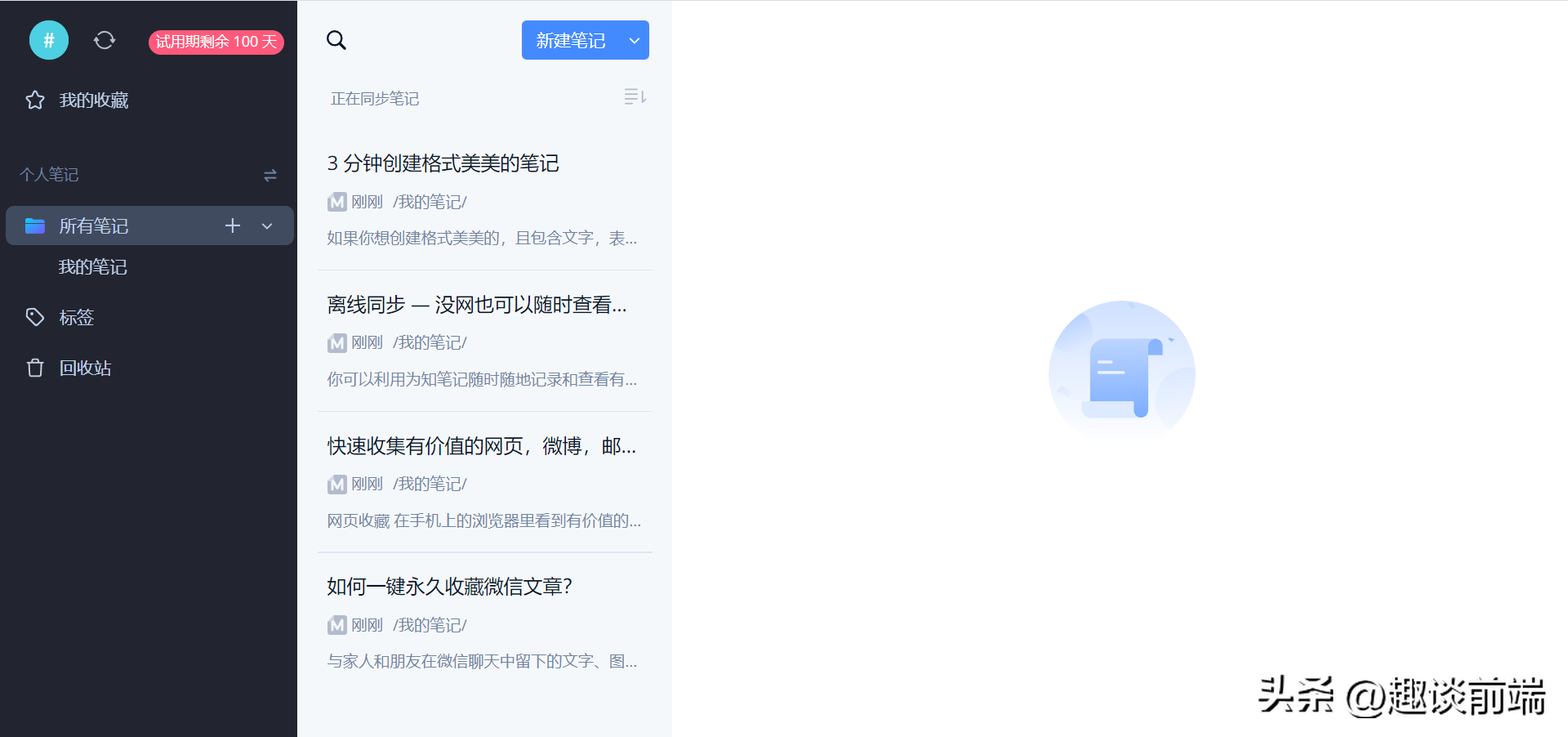Open the trial remaining 100 days badge

(x=216, y=42)
